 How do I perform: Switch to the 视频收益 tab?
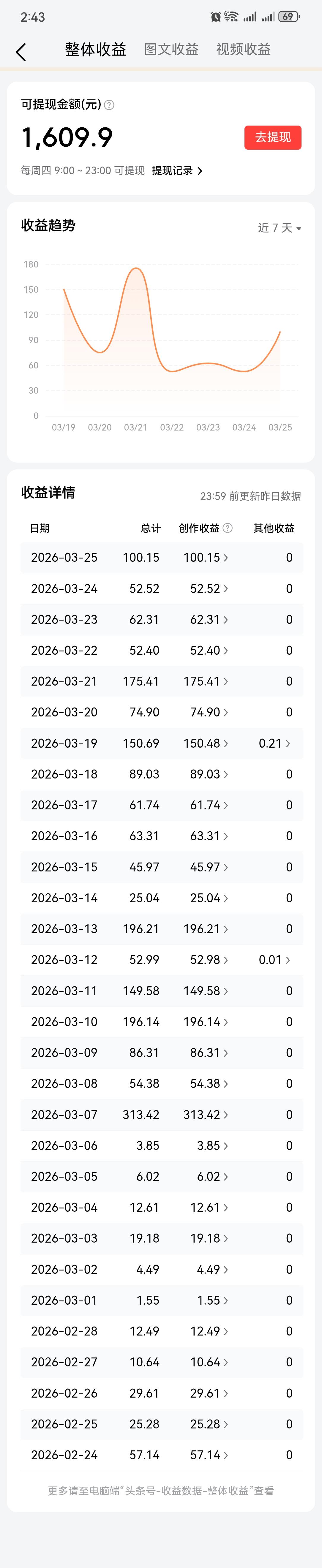(244, 49)
